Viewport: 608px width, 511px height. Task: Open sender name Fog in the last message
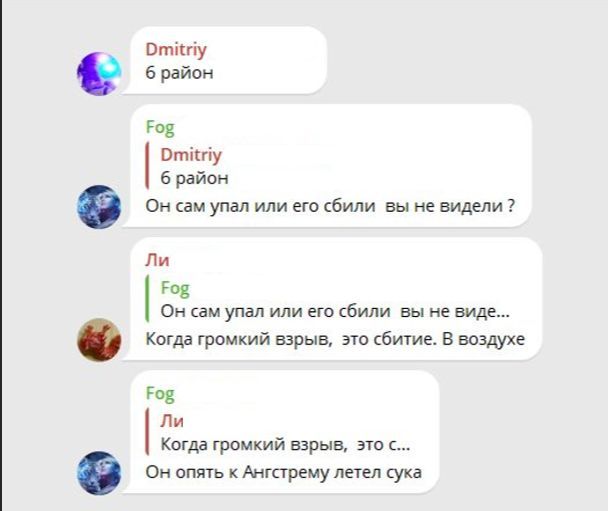[160, 394]
